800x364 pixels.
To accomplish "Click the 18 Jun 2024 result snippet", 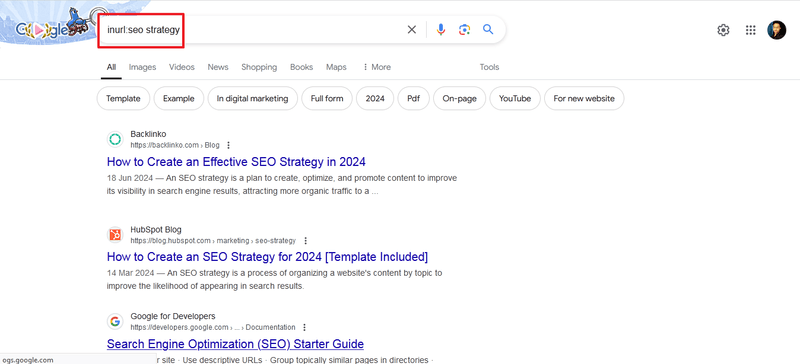I will (x=282, y=185).
